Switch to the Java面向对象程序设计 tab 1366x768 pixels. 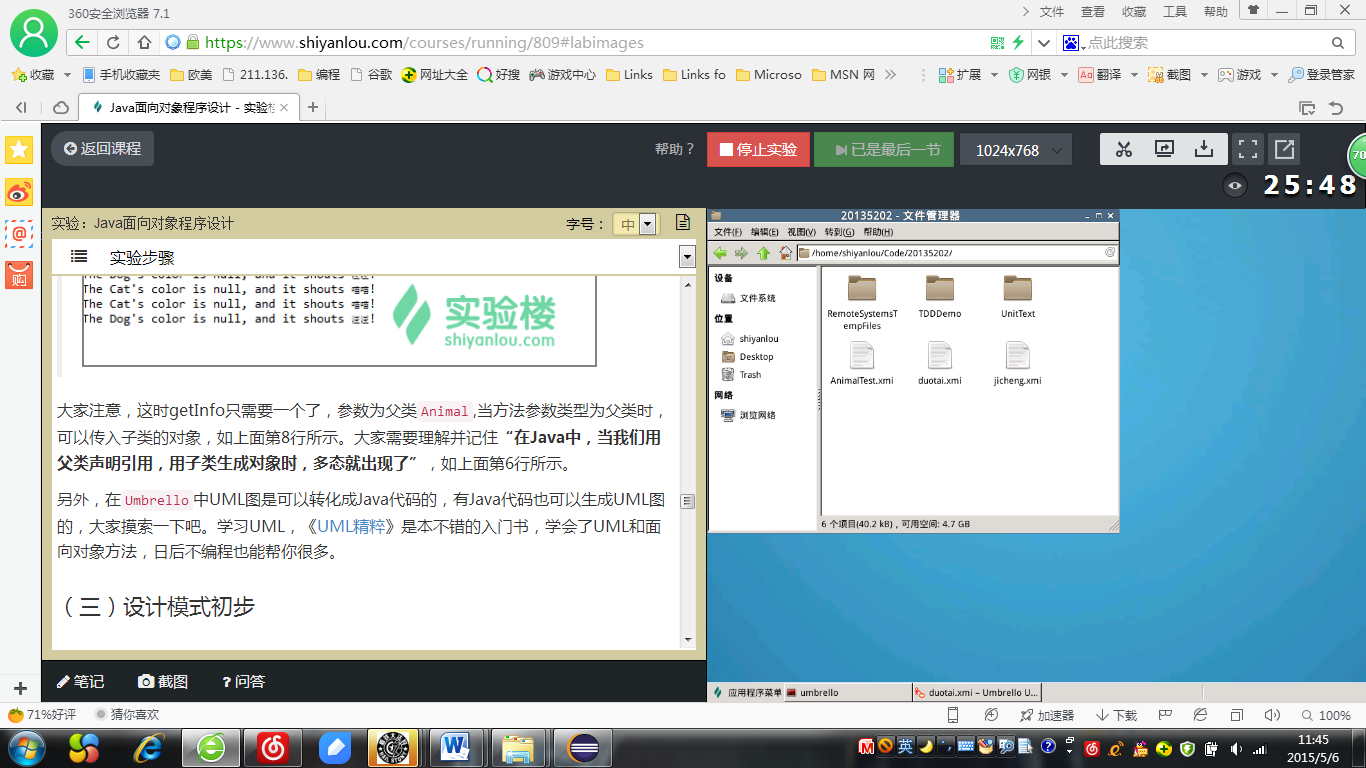click(188, 107)
